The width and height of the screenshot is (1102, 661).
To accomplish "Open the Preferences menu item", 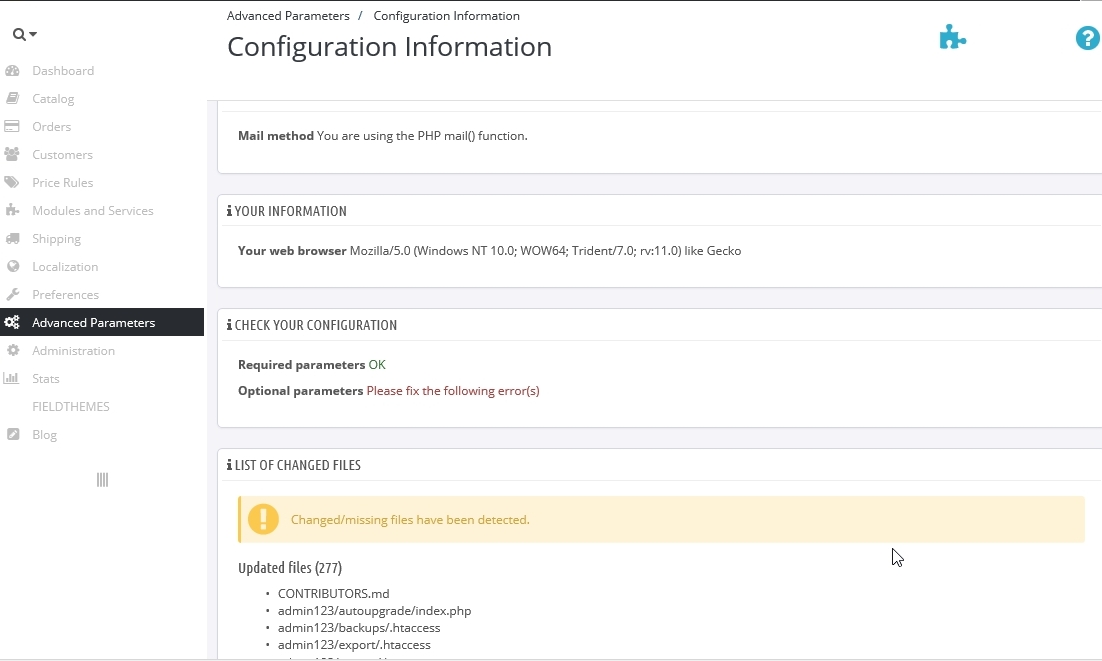I will tap(65, 295).
